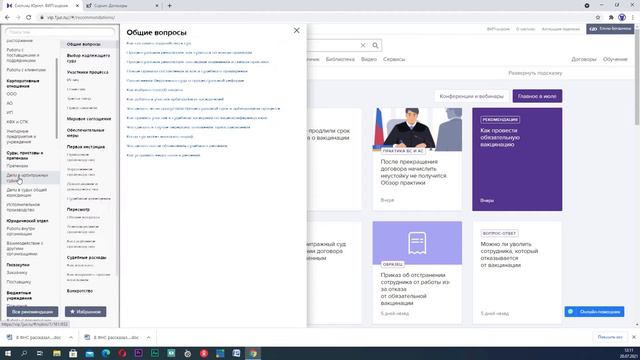Expand options for the second download
Image resolution: width=640 pixels, height=360 pixels.
click(x=149, y=338)
